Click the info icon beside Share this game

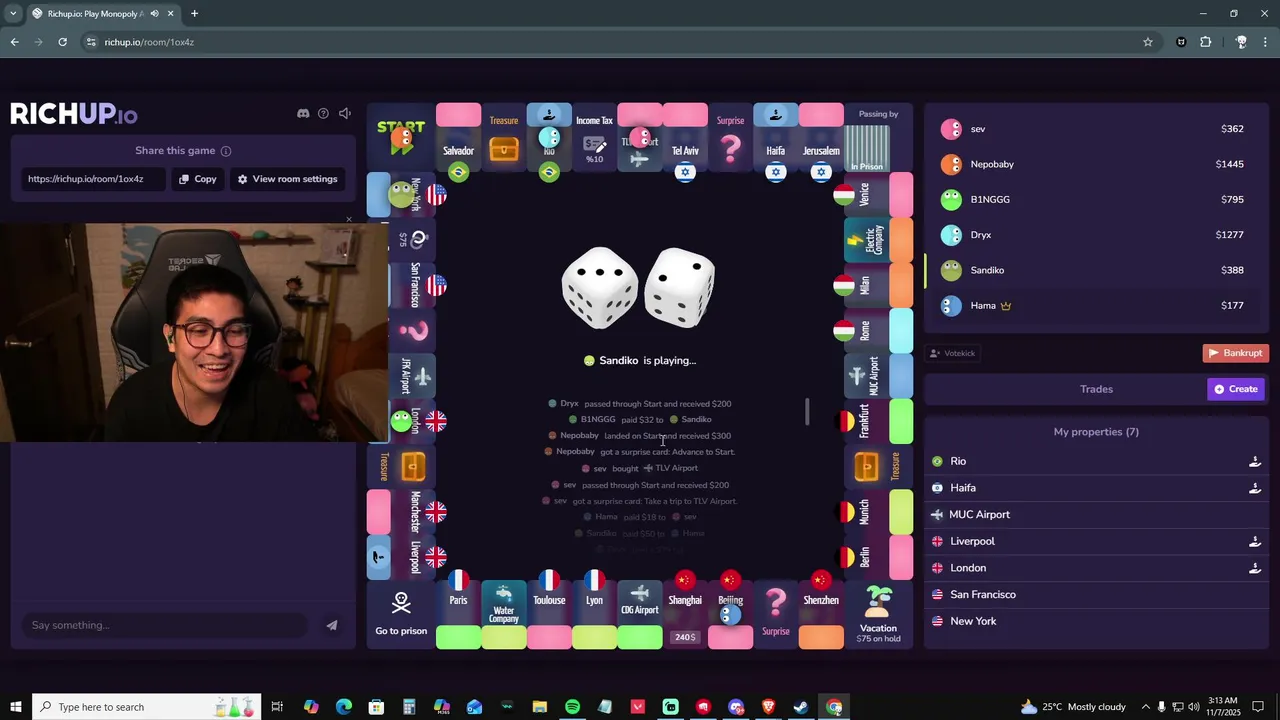pos(226,151)
